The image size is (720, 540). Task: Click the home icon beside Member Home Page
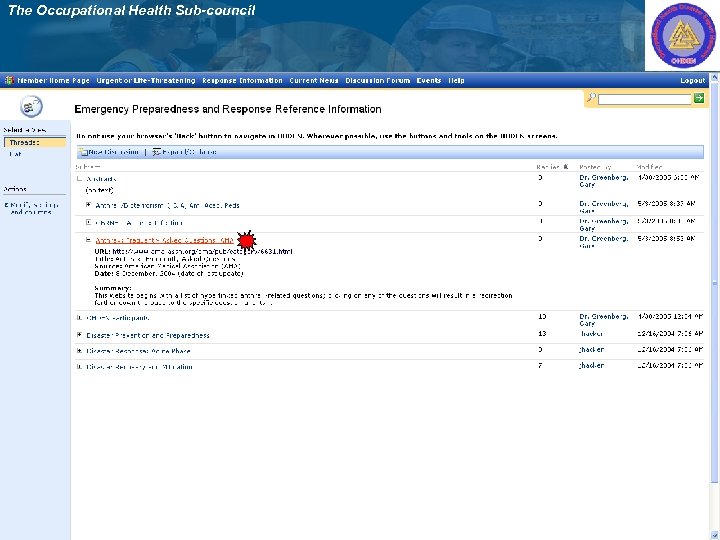coord(9,80)
